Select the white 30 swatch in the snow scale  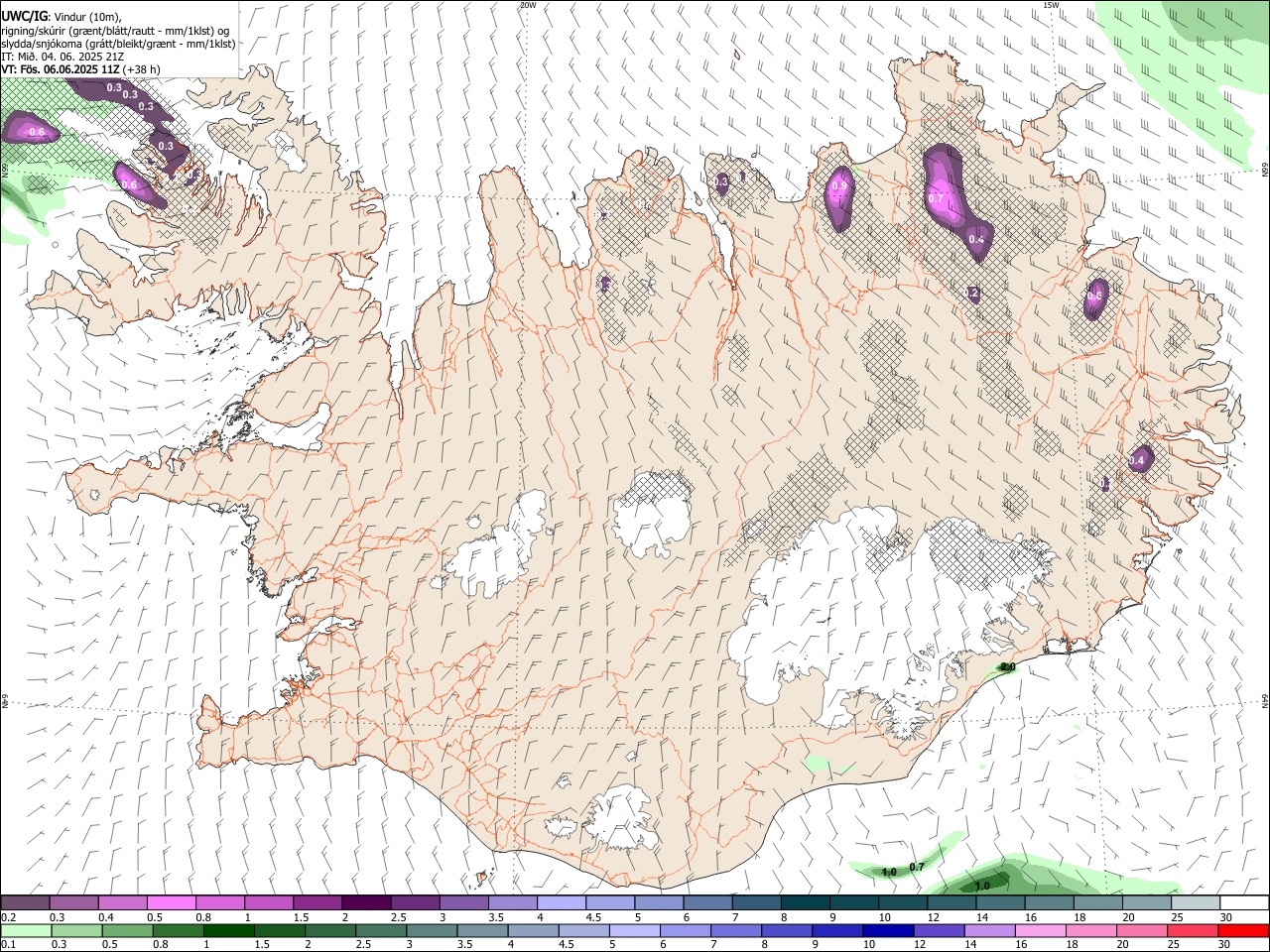(1244, 902)
